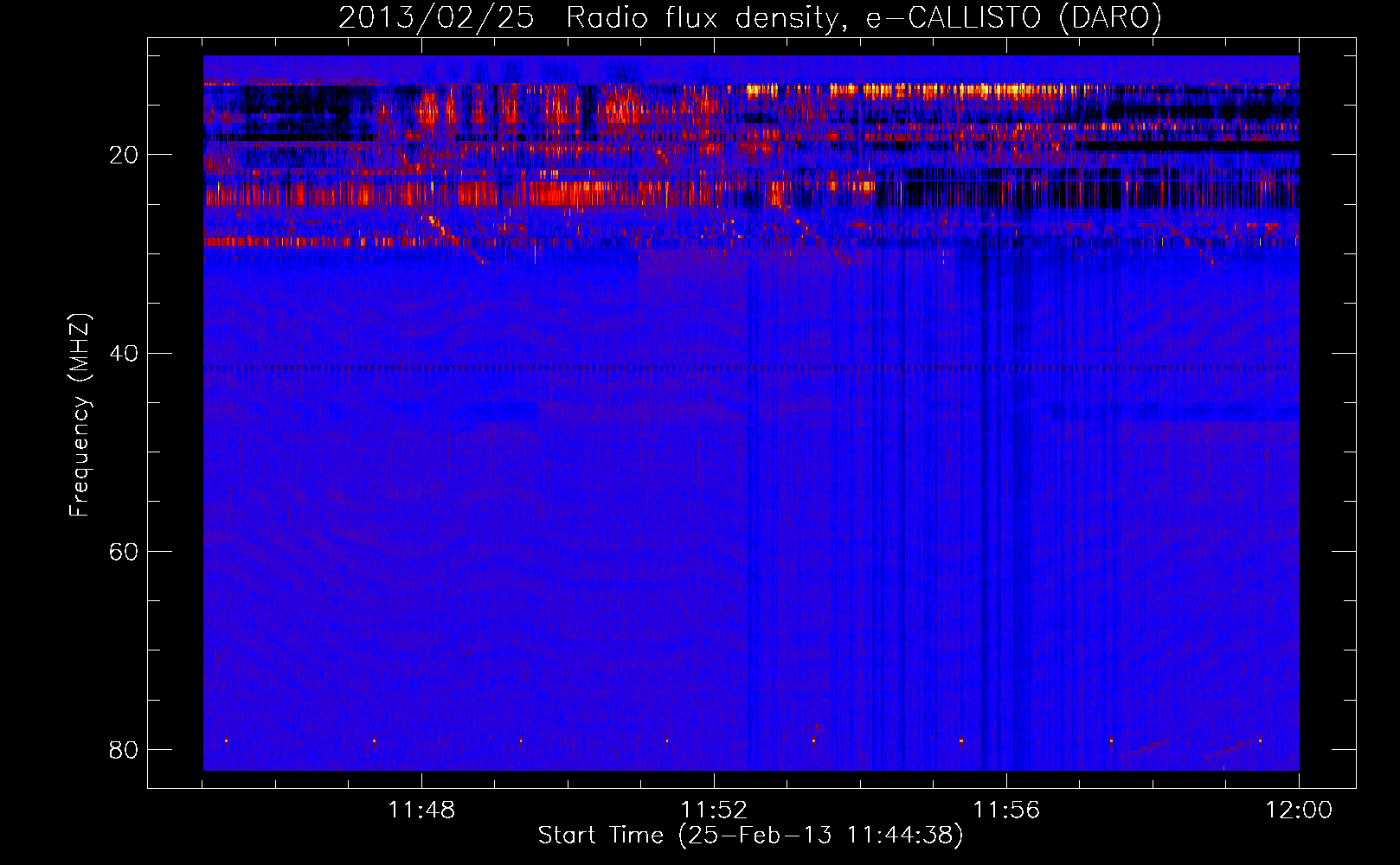This screenshot has height=865, width=1400.
Task: Click the "12:00" time tick label
Action: coord(1299,811)
